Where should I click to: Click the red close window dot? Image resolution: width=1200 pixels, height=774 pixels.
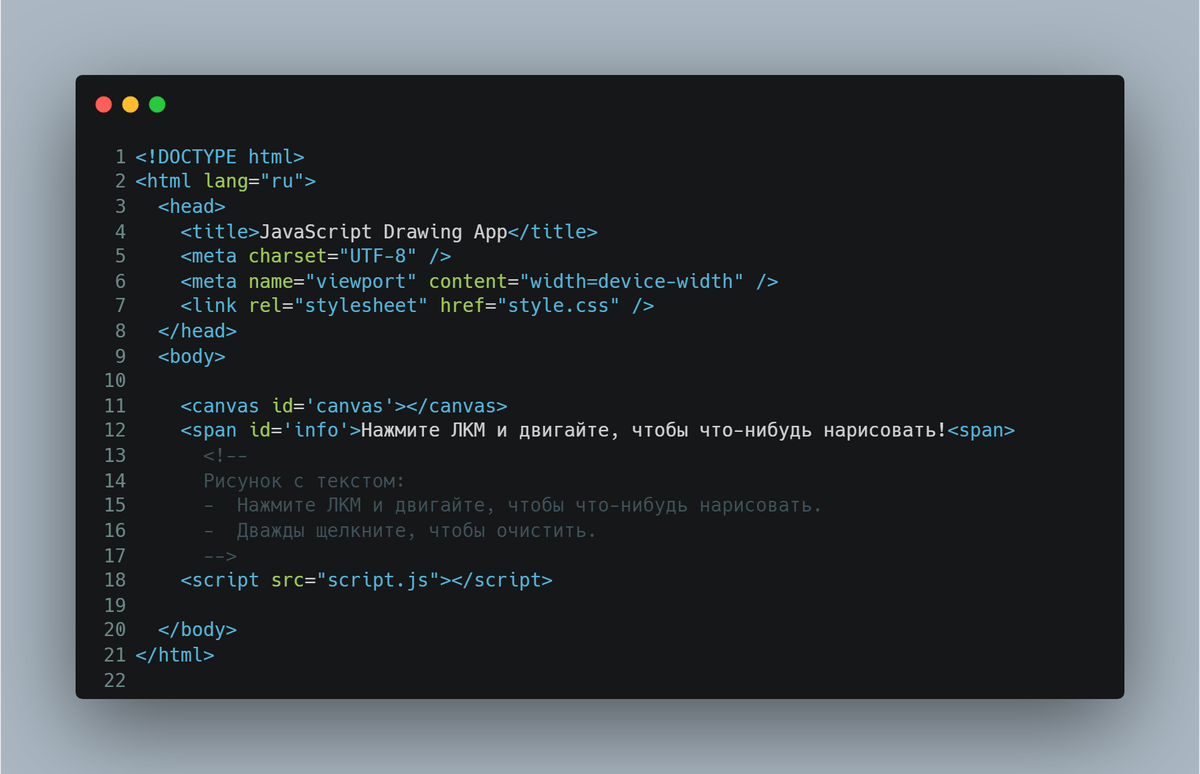click(103, 104)
